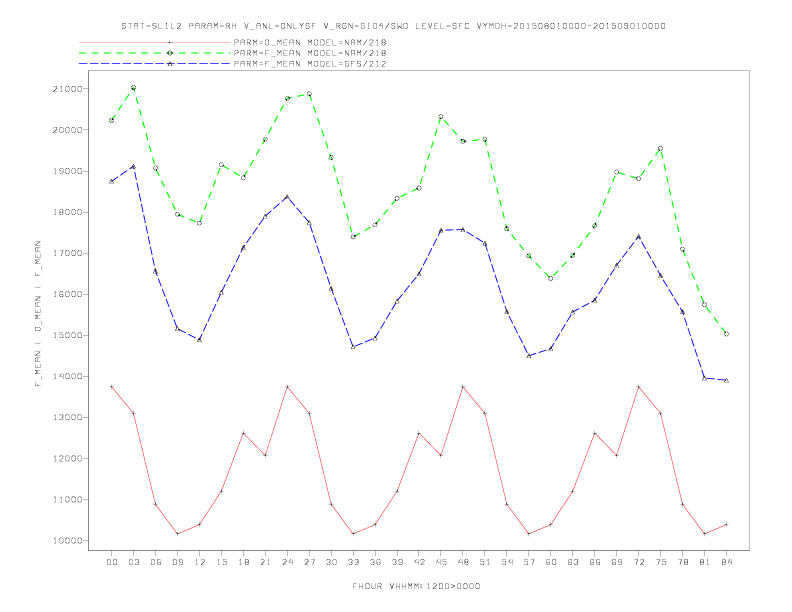
Task: Click the 00 forecast hour tick label
Action: pyautogui.click(x=112, y=562)
